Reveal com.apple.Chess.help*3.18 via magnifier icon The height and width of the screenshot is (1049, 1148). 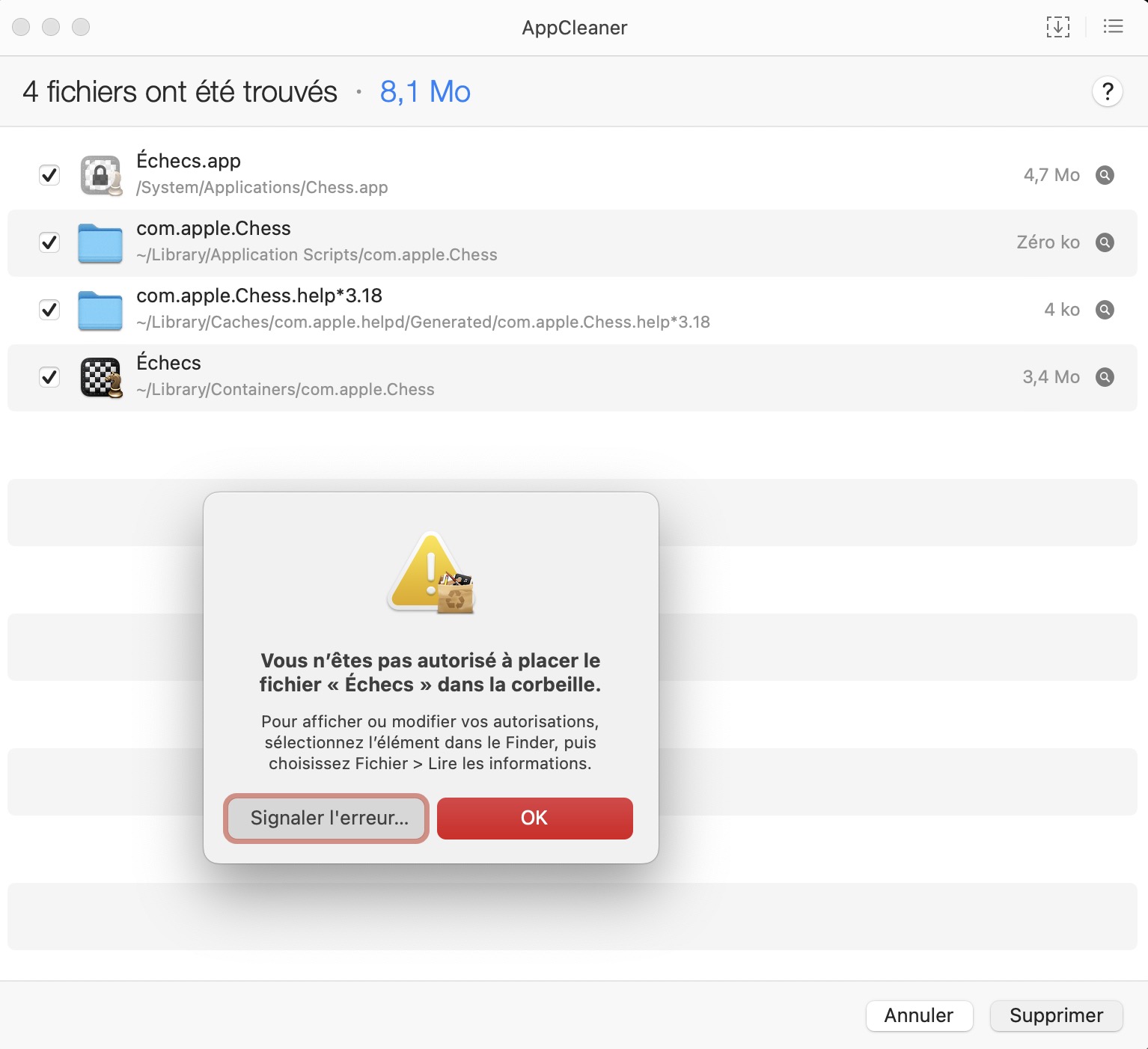[1105, 310]
